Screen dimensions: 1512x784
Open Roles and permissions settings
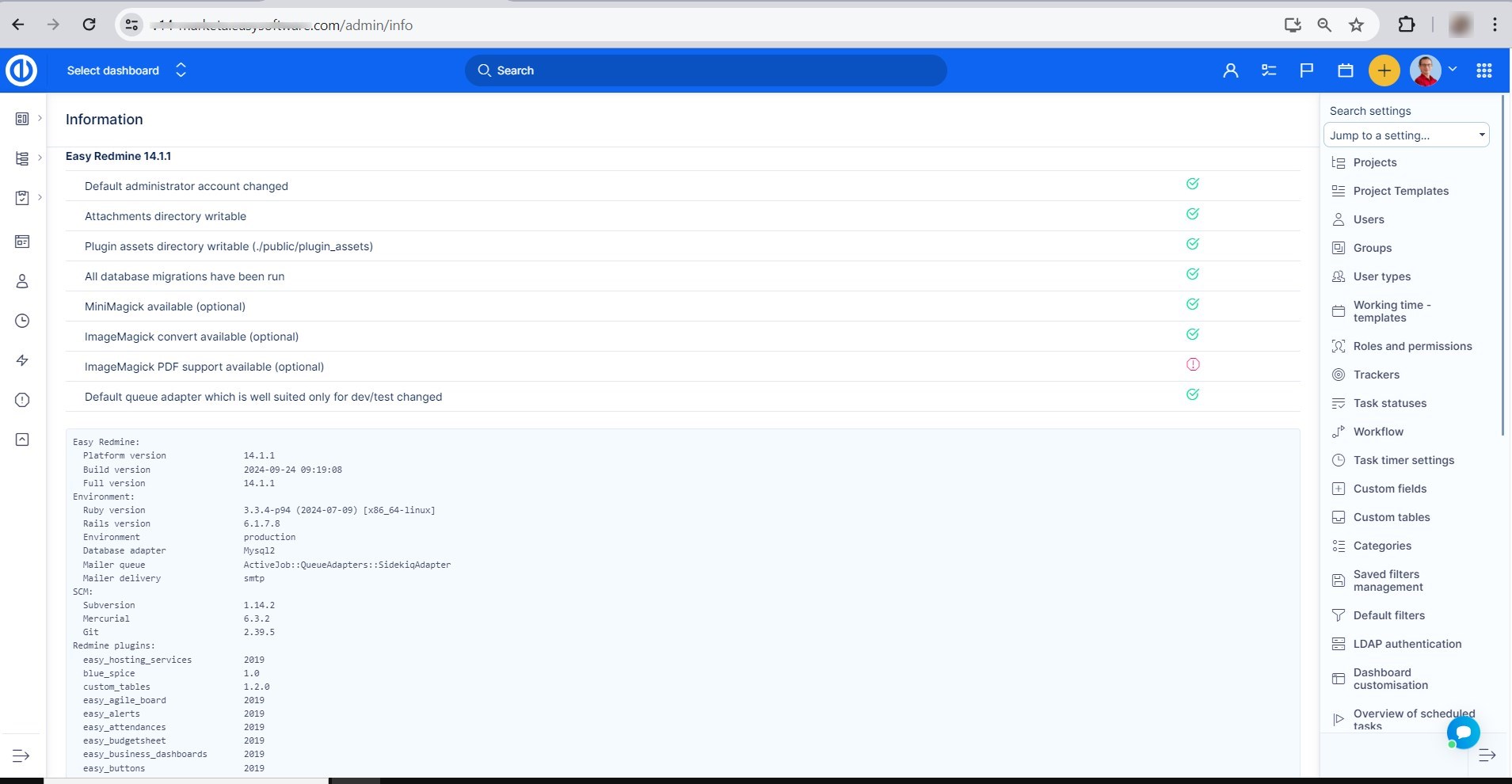coord(1412,346)
